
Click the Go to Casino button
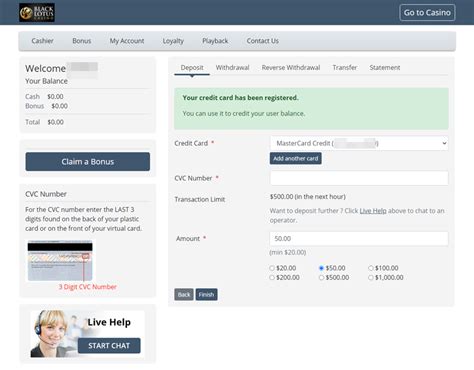pos(427,13)
